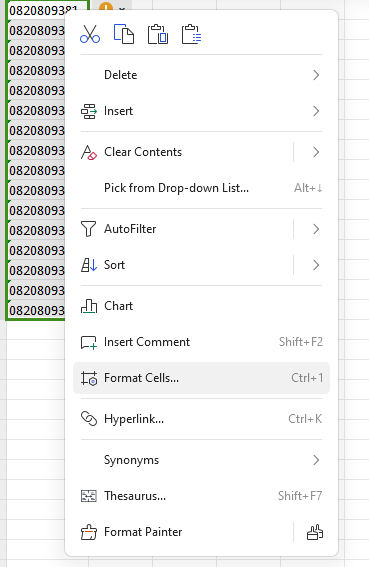This screenshot has height=567, width=369.
Task: Click the Format Cells icon
Action: click(x=89, y=378)
